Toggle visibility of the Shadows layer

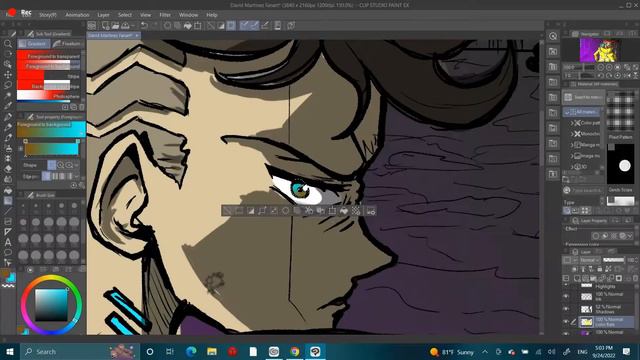tap(566, 309)
